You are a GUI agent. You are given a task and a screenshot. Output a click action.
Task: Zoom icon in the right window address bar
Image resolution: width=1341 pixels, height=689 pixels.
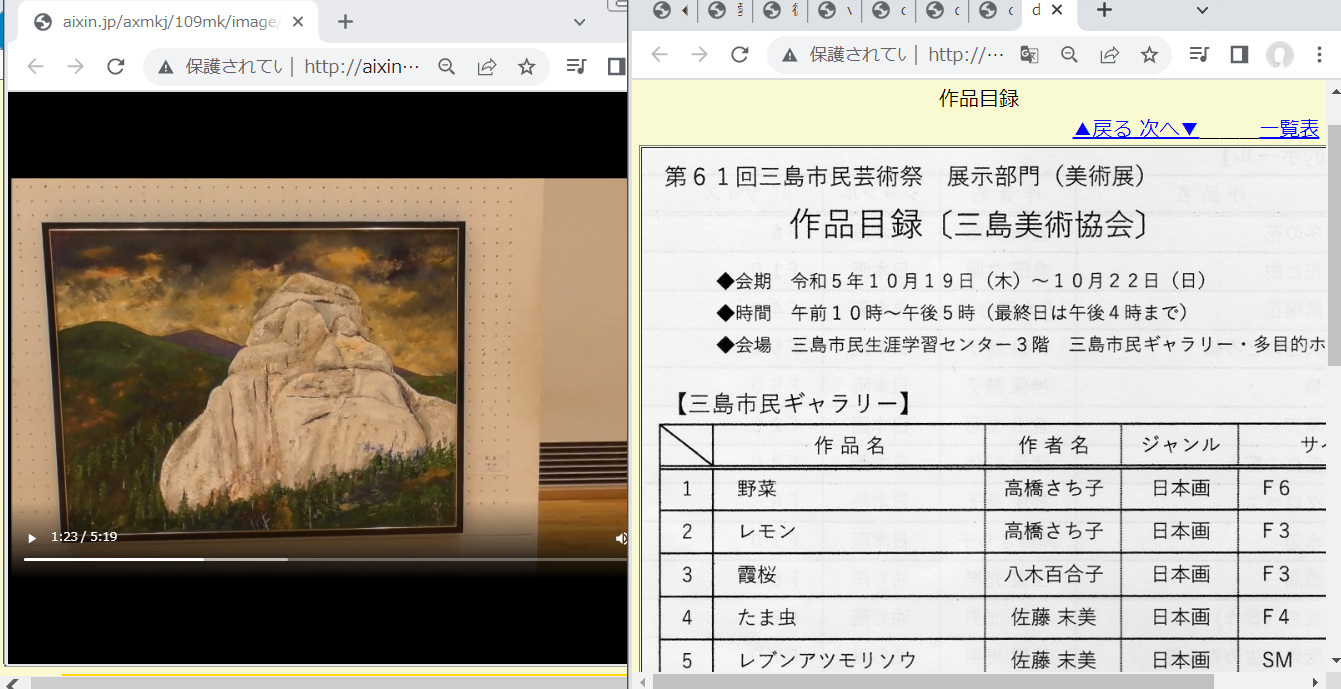pyautogui.click(x=1069, y=55)
